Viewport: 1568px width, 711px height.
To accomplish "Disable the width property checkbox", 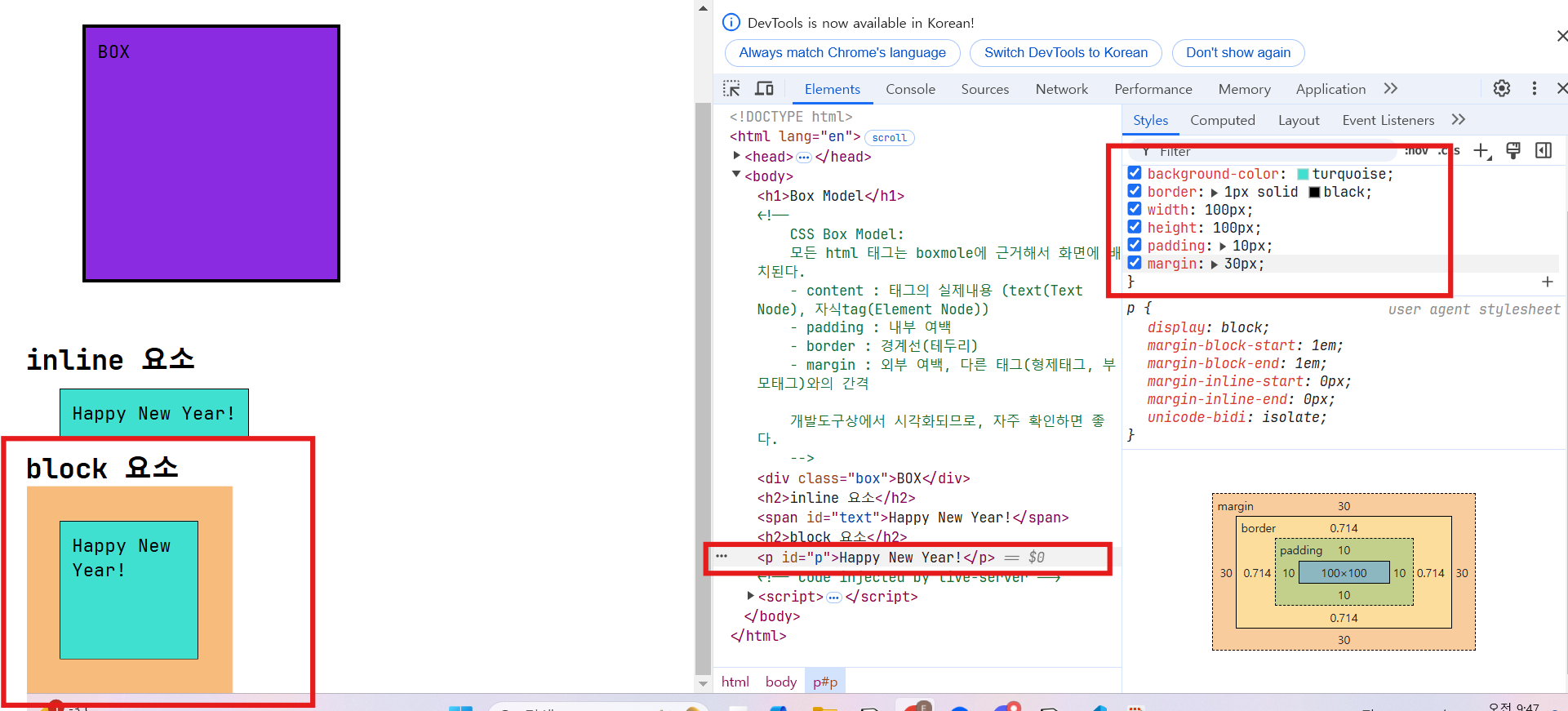I will click(1135, 209).
